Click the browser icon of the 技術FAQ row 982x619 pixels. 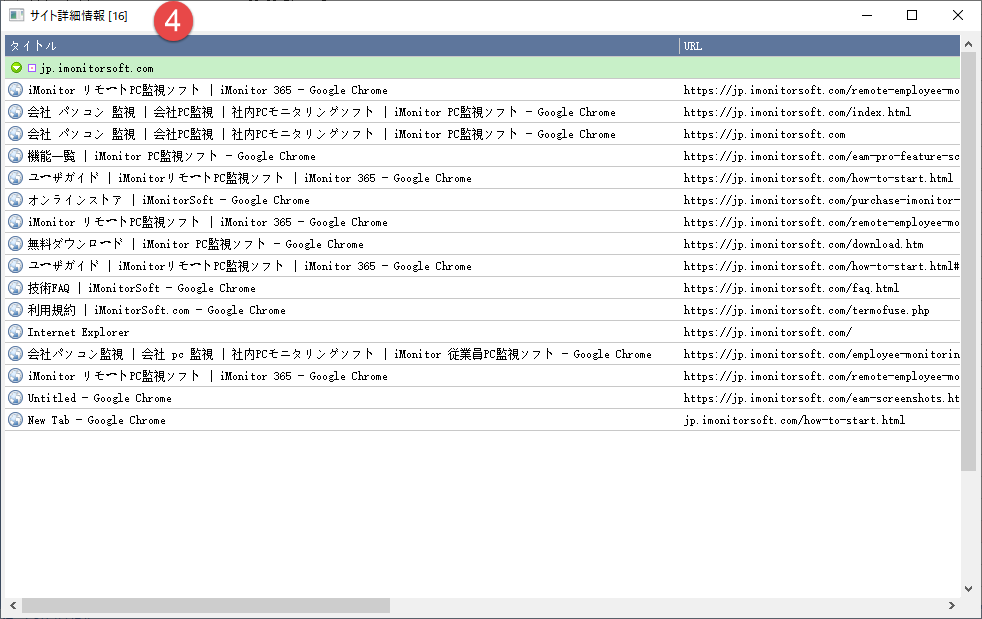click(16, 288)
